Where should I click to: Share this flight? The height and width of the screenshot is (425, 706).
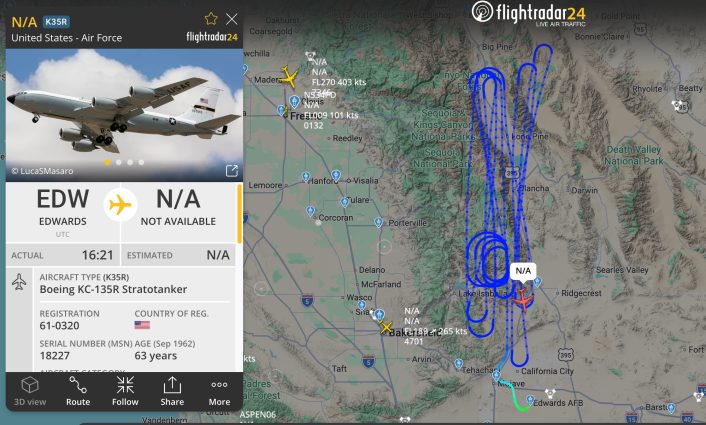coord(172,391)
